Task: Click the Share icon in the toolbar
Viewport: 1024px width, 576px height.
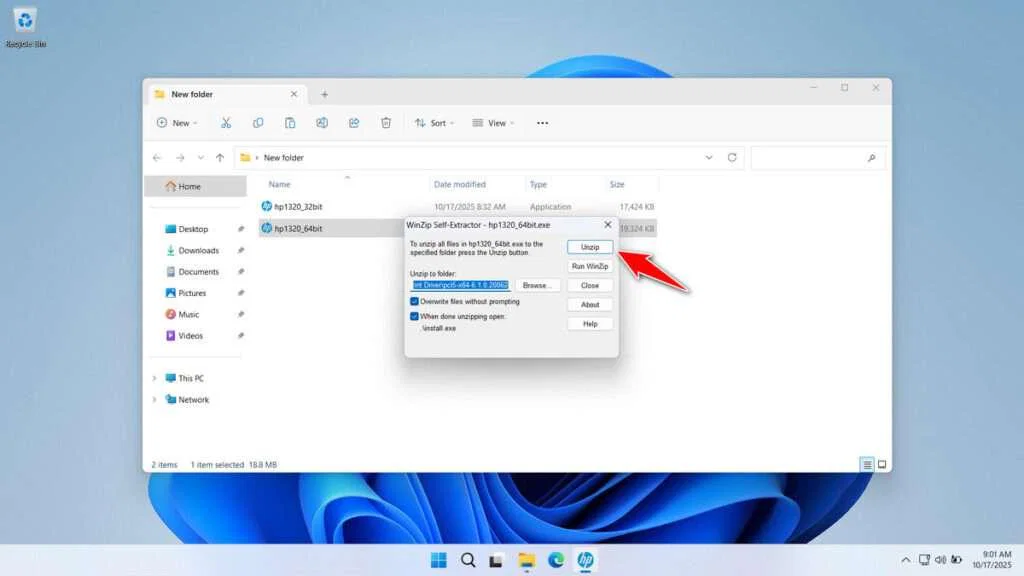Action: (353, 122)
